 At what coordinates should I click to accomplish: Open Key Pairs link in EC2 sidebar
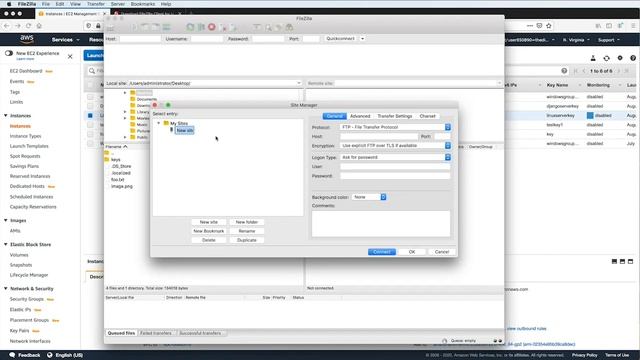tap(19, 331)
